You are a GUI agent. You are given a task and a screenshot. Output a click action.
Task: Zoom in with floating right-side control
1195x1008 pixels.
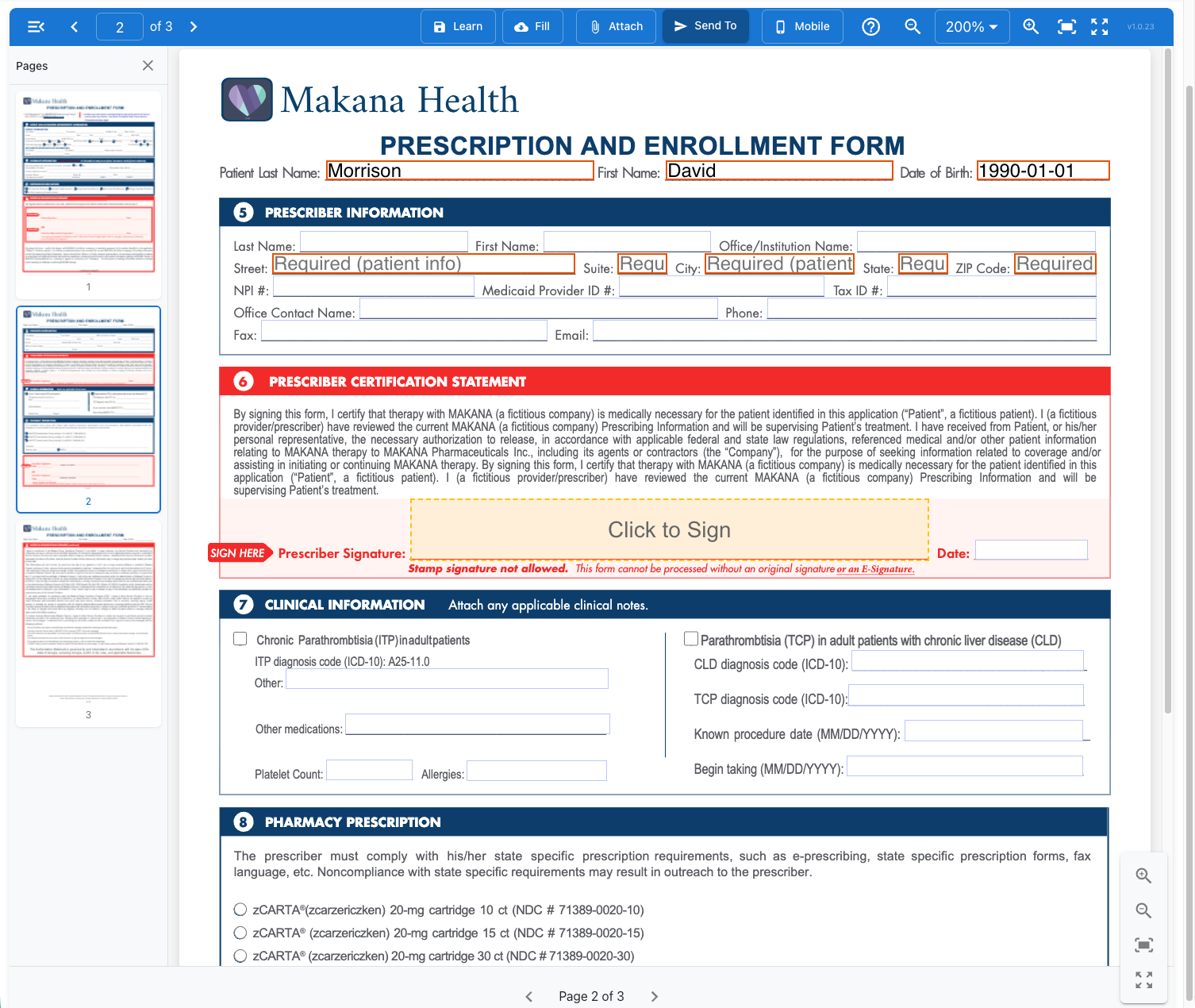tap(1143, 875)
